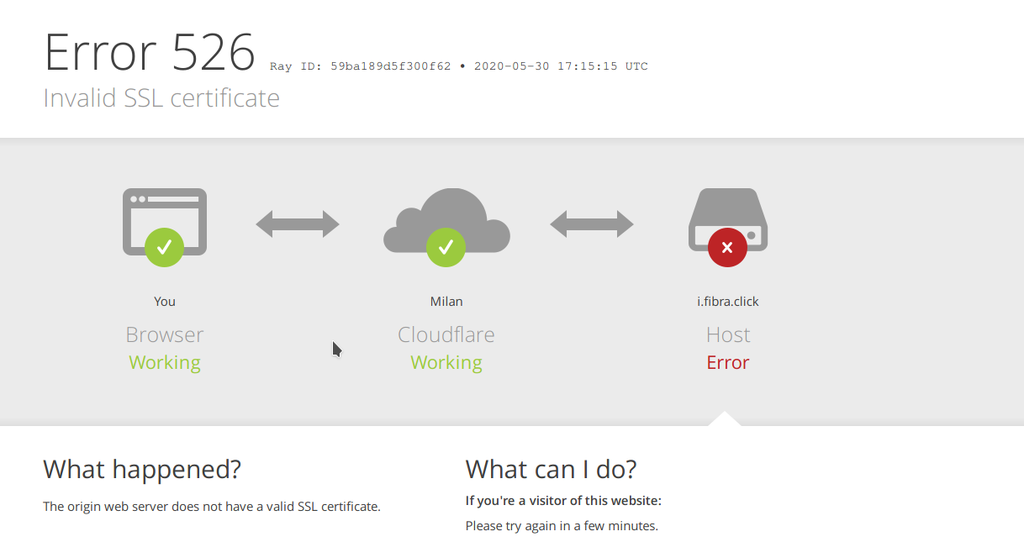Click the 'Host' label

pyautogui.click(x=728, y=334)
